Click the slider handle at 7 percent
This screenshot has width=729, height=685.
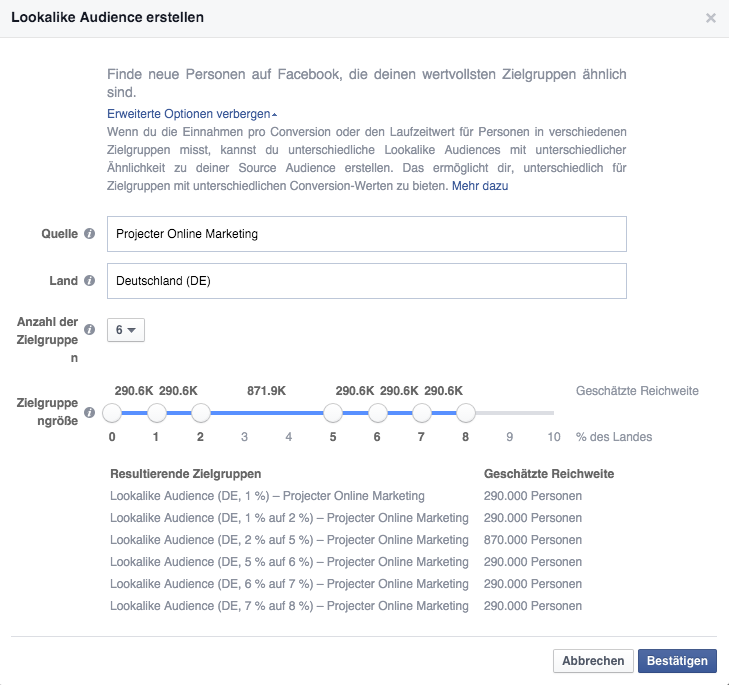[x=422, y=413]
